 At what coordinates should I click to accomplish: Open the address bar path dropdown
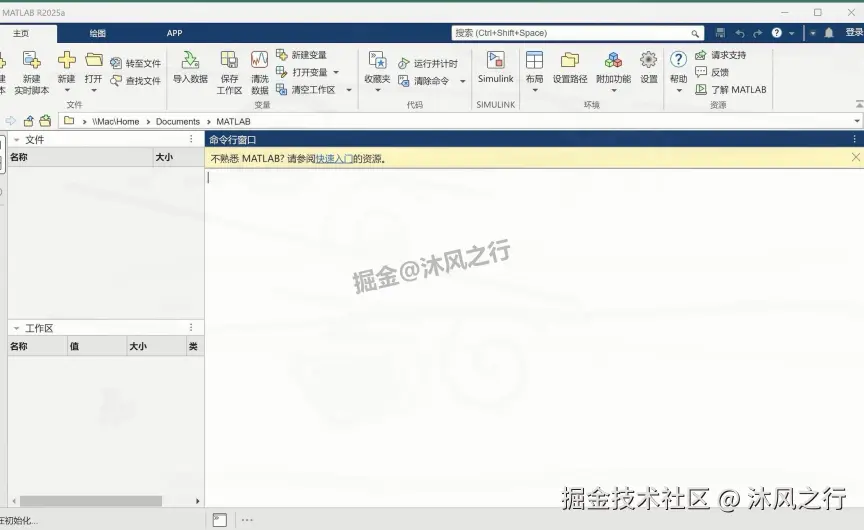coord(856,121)
